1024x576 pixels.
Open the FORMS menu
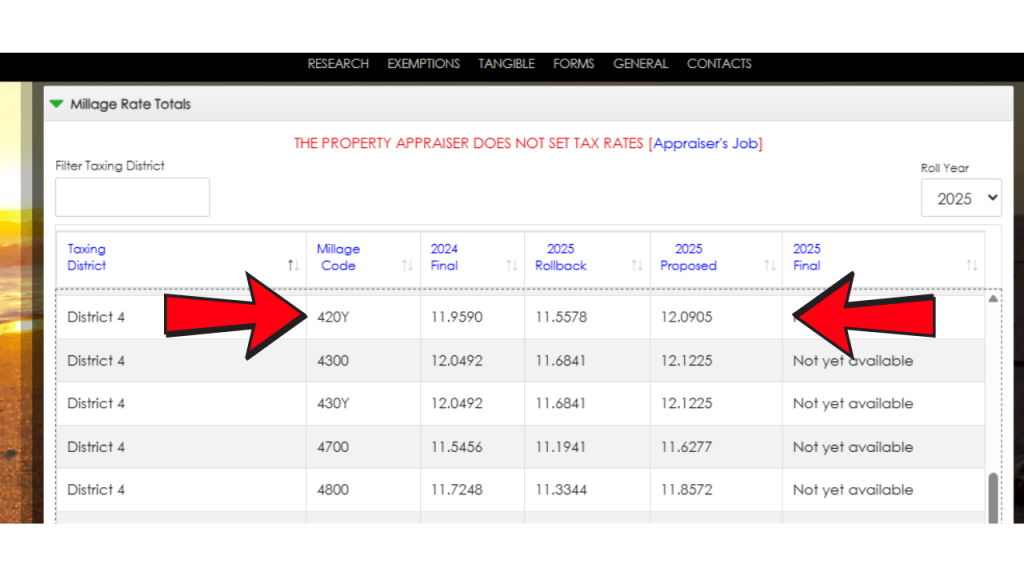click(573, 64)
